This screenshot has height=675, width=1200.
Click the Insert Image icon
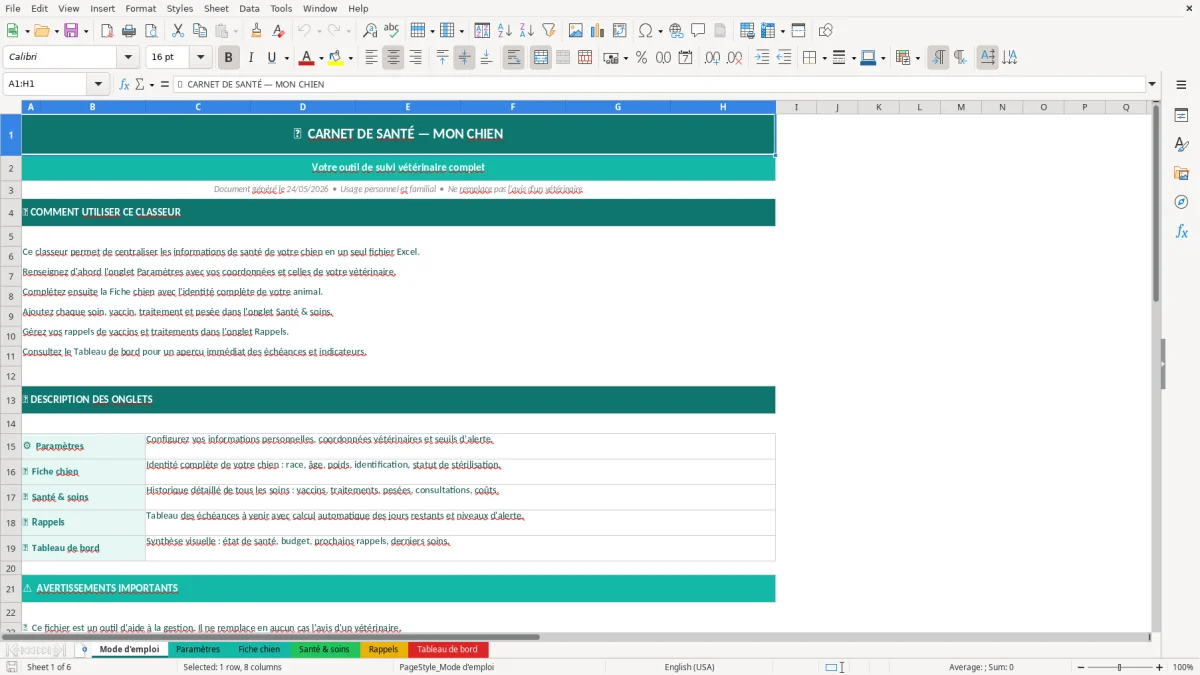pos(576,30)
